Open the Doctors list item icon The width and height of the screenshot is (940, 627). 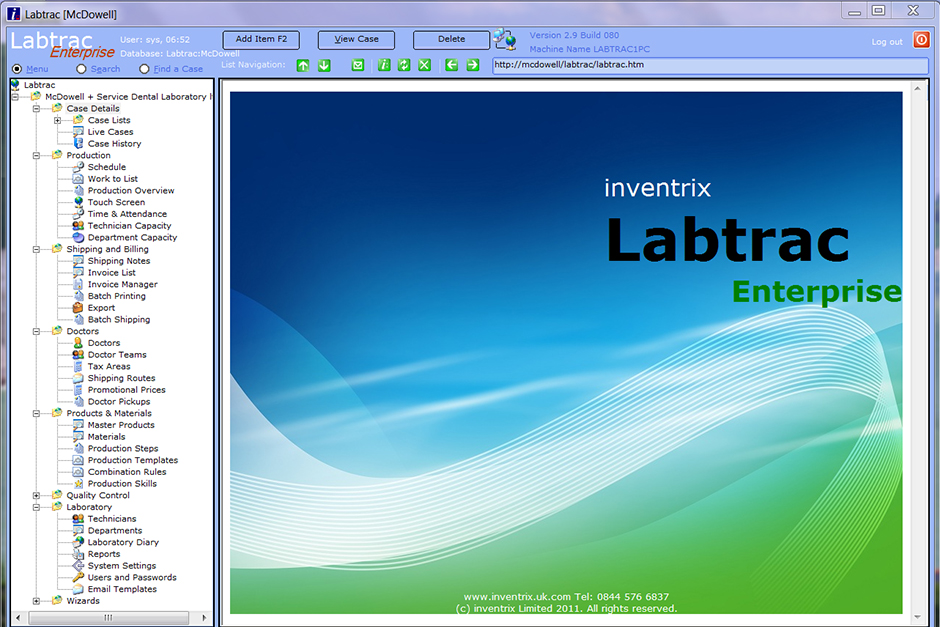pyautogui.click(x=78, y=343)
